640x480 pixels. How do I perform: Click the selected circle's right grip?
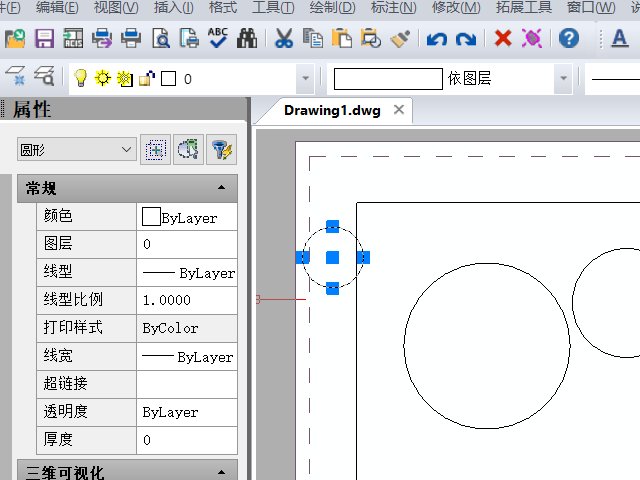pyautogui.click(x=363, y=258)
